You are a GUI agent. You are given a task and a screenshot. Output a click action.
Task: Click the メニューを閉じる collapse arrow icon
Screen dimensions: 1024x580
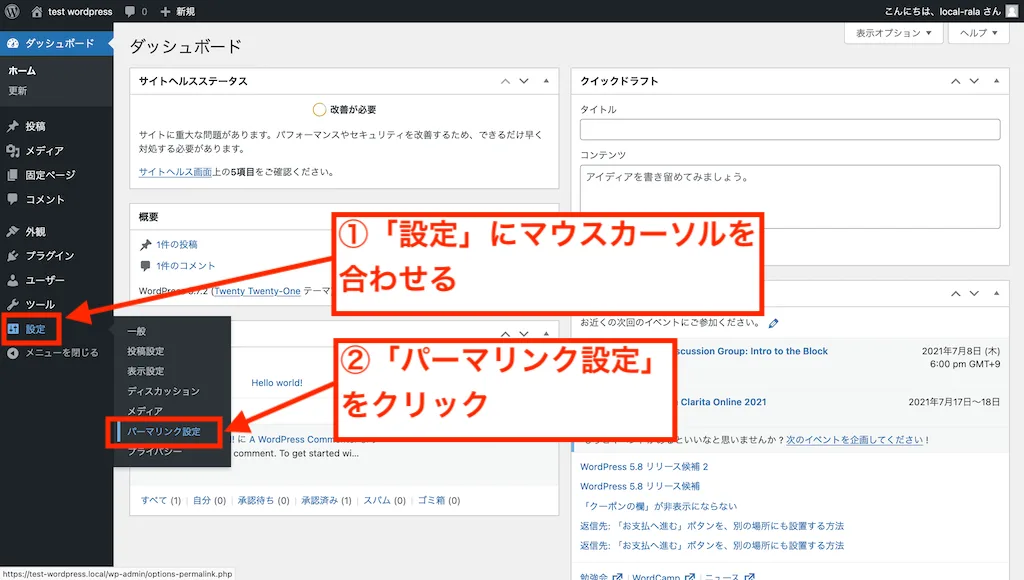tap(12, 353)
